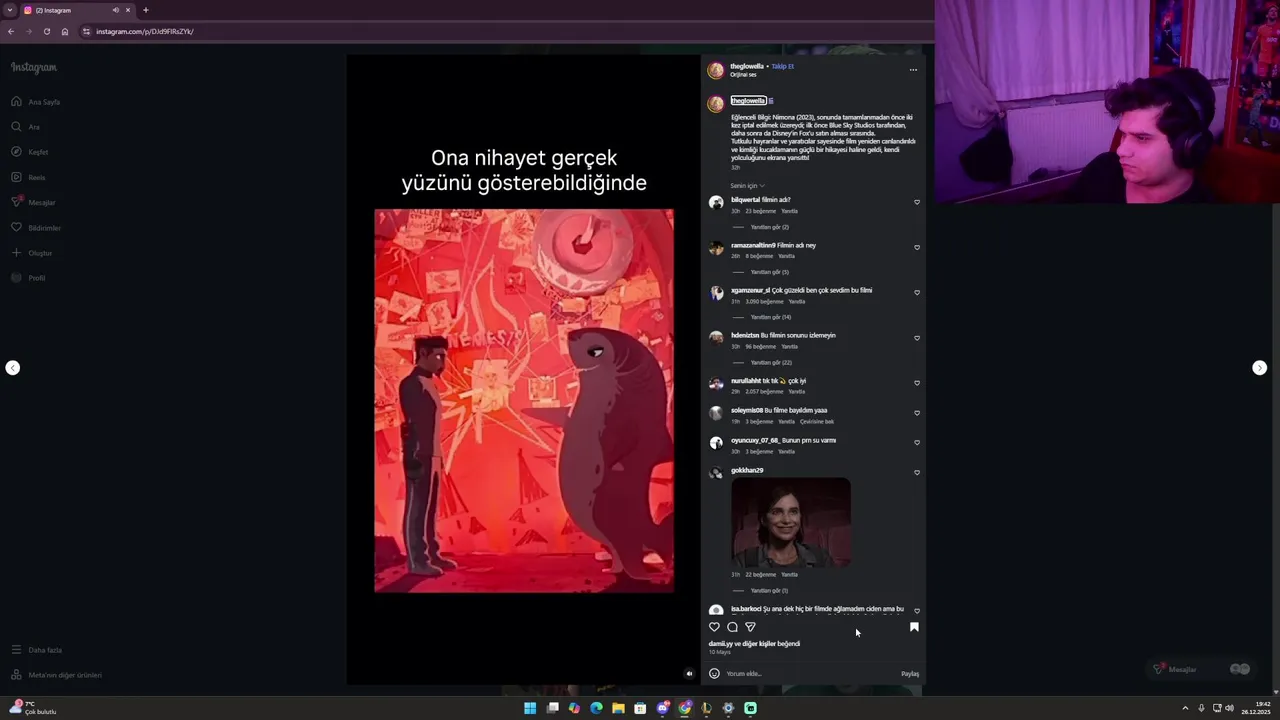Click Paylaş to post comment
This screenshot has height=720, width=1280.
(x=910, y=674)
